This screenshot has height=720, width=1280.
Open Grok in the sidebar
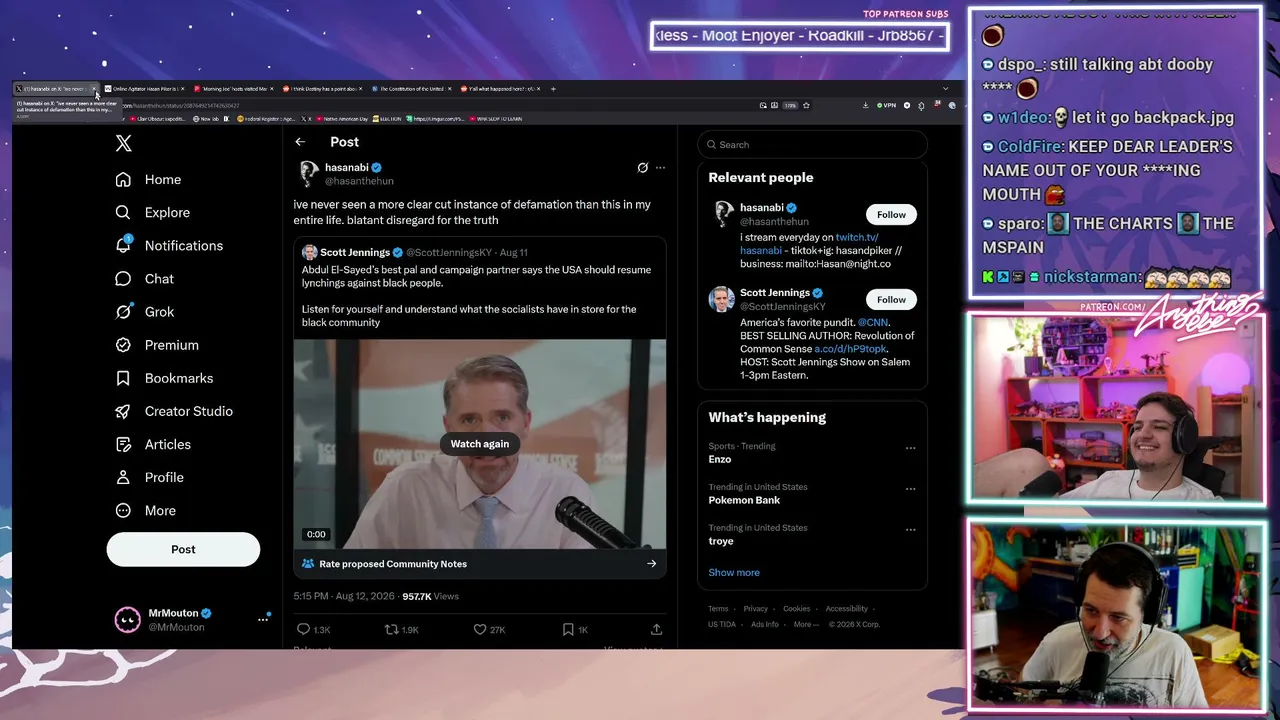(x=144, y=312)
